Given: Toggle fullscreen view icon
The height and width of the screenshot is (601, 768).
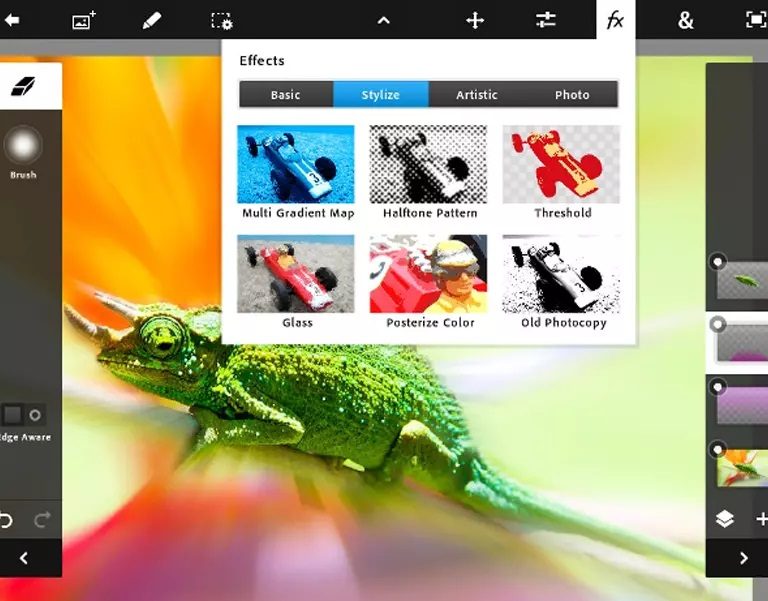Looking at the screenshot, I should (755, 20).
